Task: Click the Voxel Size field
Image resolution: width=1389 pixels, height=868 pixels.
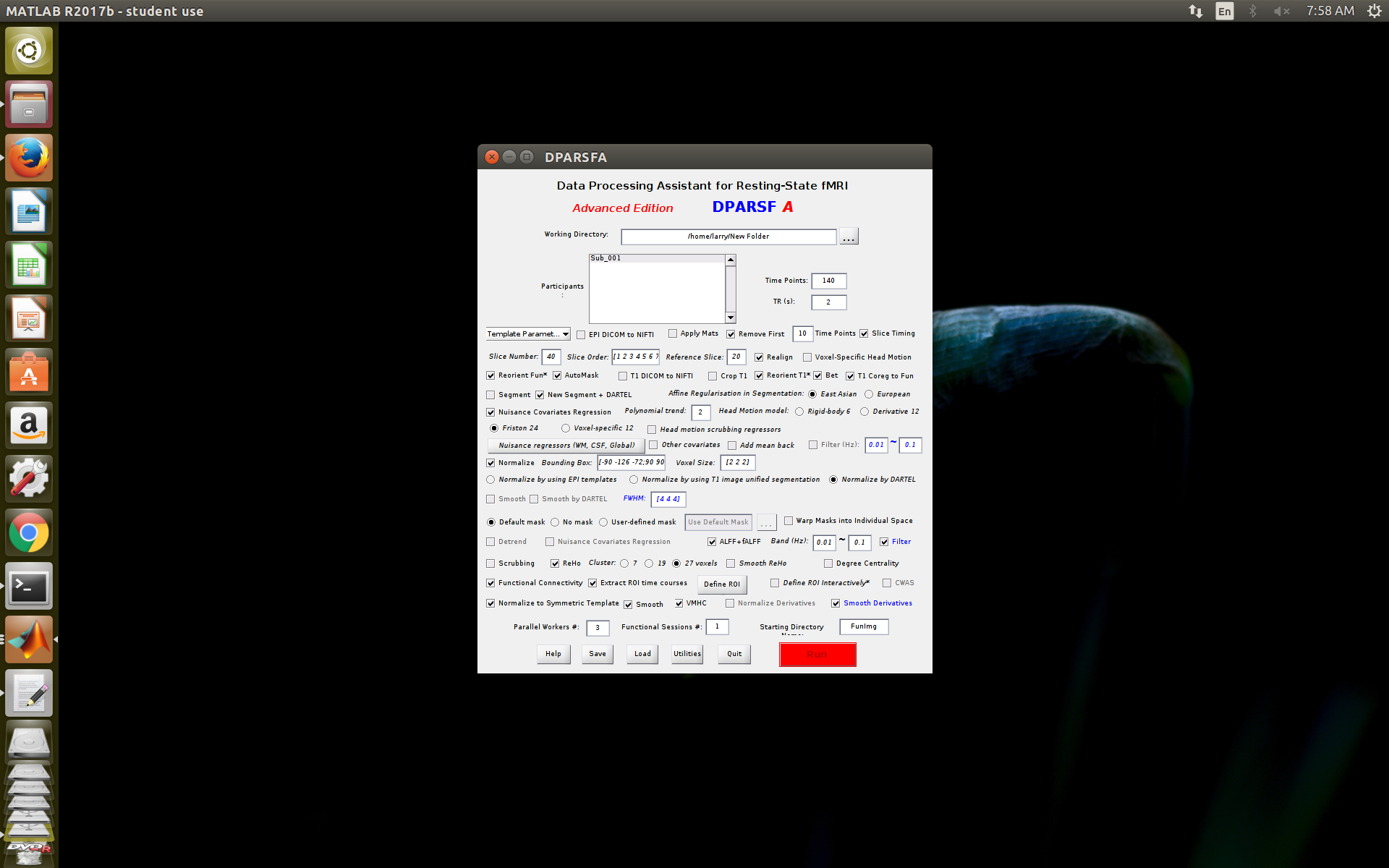Action: point(738,462)
